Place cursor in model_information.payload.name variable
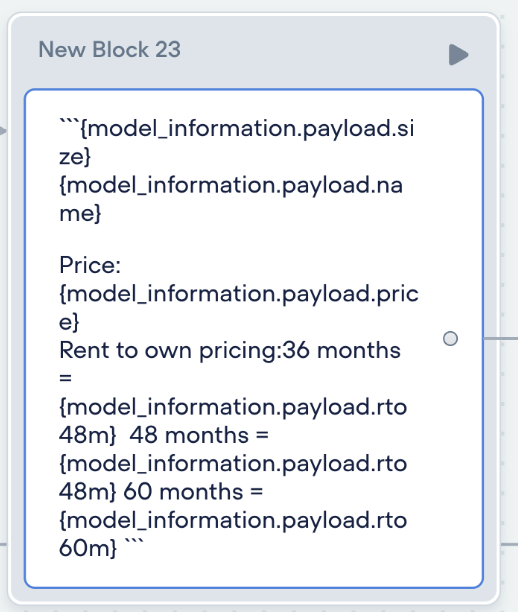Image resolution: width=518 pixels, height=612 pixels. (231, 199)
